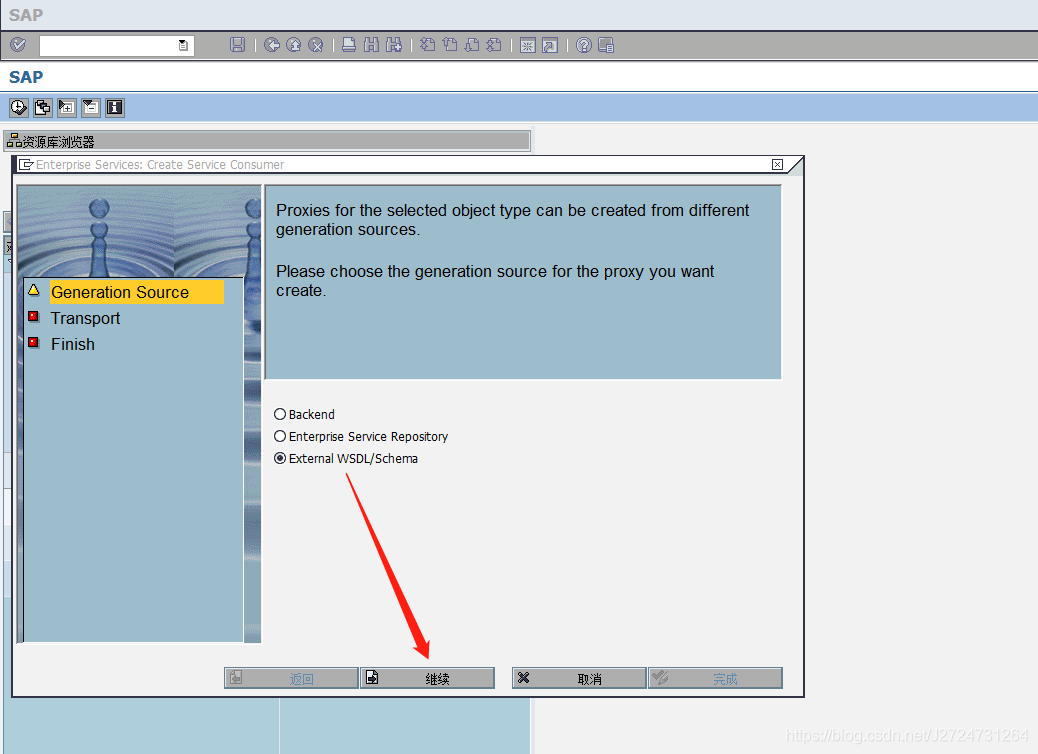Click the collapse subtree minus icon
The height and width of the screenshot is (754, 1038).
point(91,107)
